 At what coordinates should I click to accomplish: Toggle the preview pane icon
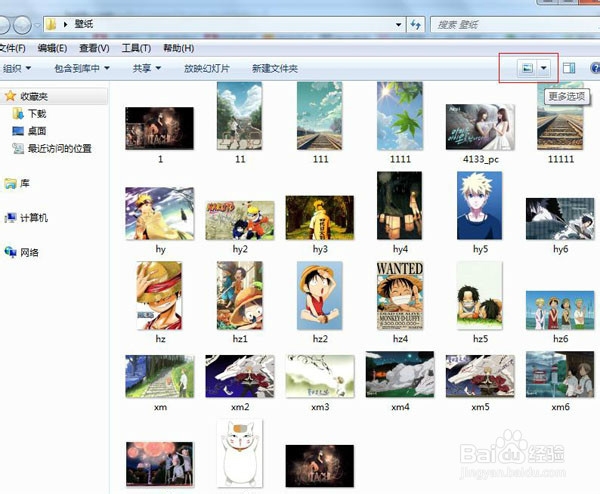569,68
